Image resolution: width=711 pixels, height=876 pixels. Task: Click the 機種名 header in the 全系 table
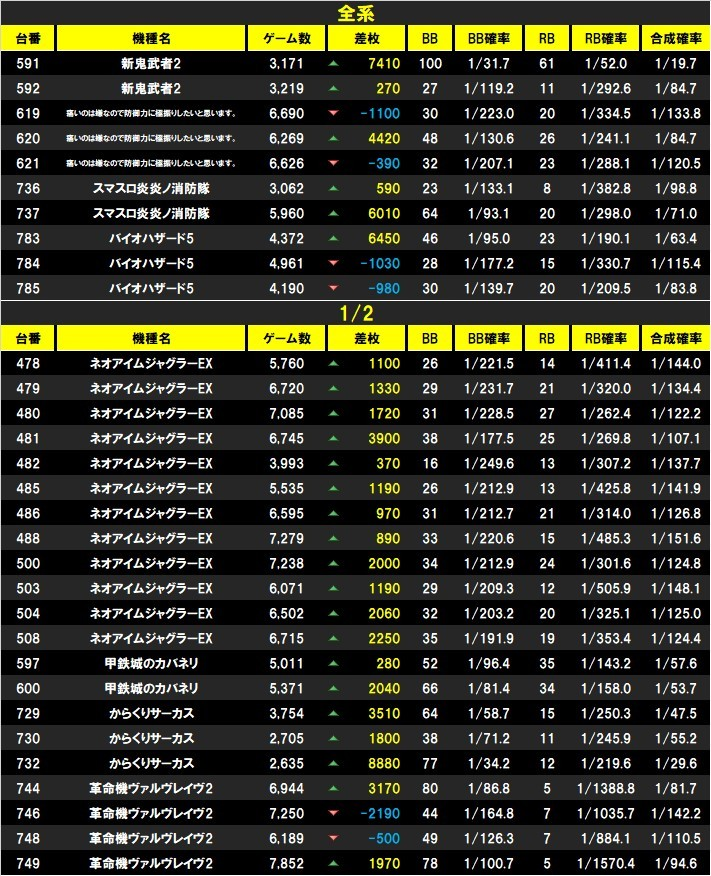(x=151, y=39)
